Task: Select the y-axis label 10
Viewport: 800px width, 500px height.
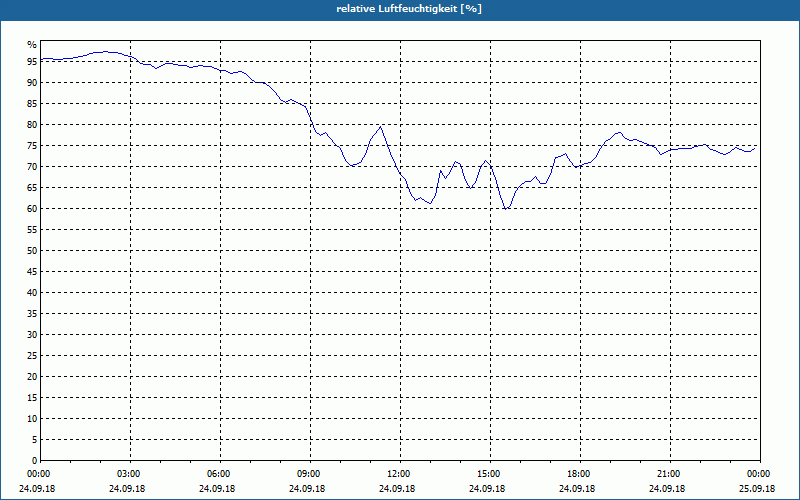Action: point(32,419)
